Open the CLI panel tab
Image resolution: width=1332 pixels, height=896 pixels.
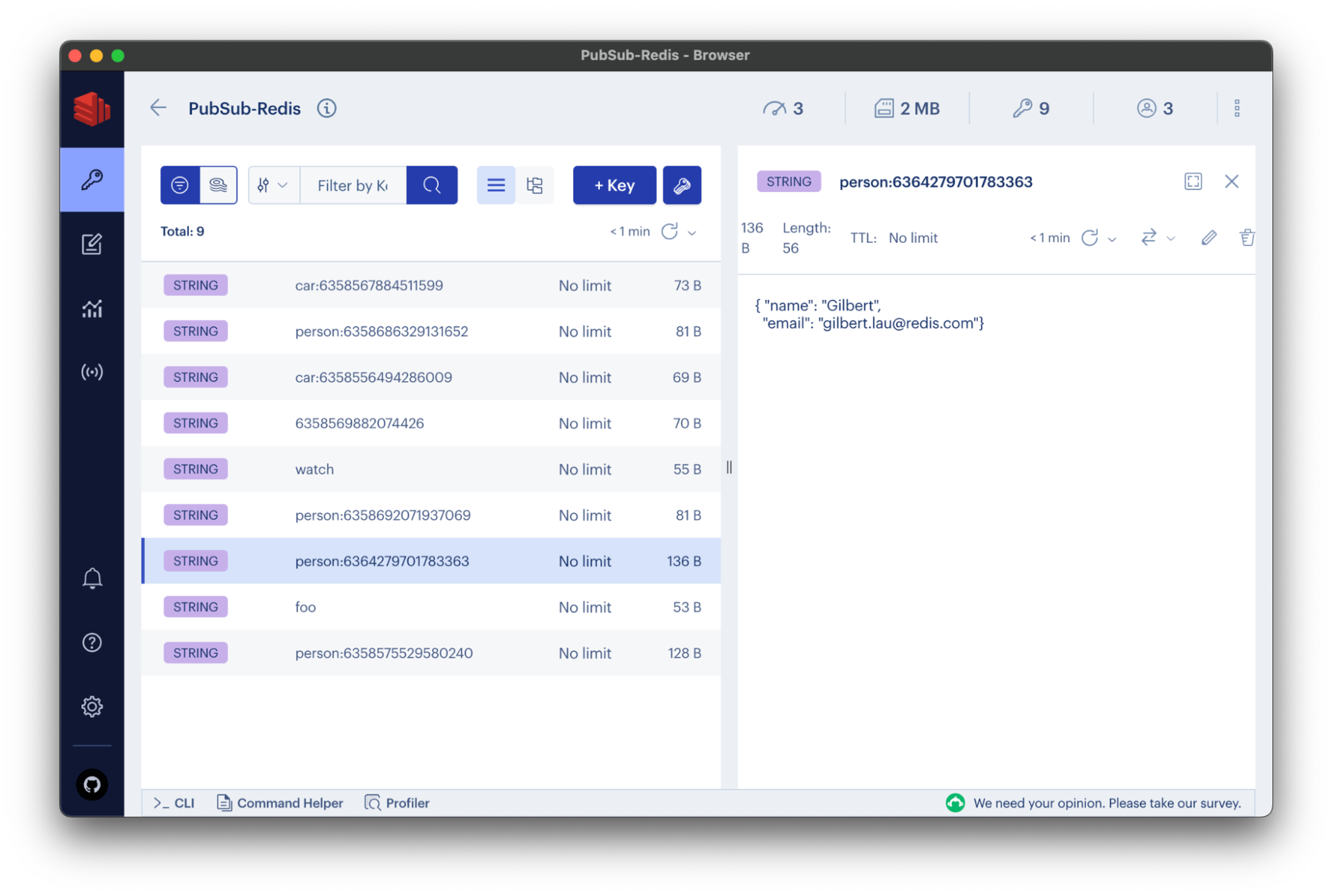(x=174, y=803)
